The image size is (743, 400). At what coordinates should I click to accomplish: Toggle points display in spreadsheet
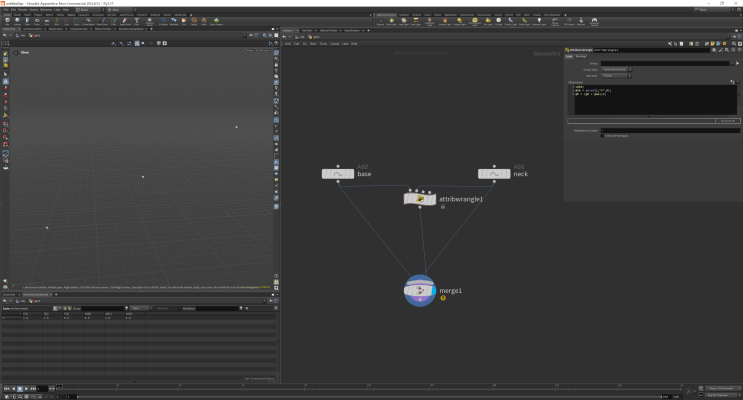[x=55, y=308]
